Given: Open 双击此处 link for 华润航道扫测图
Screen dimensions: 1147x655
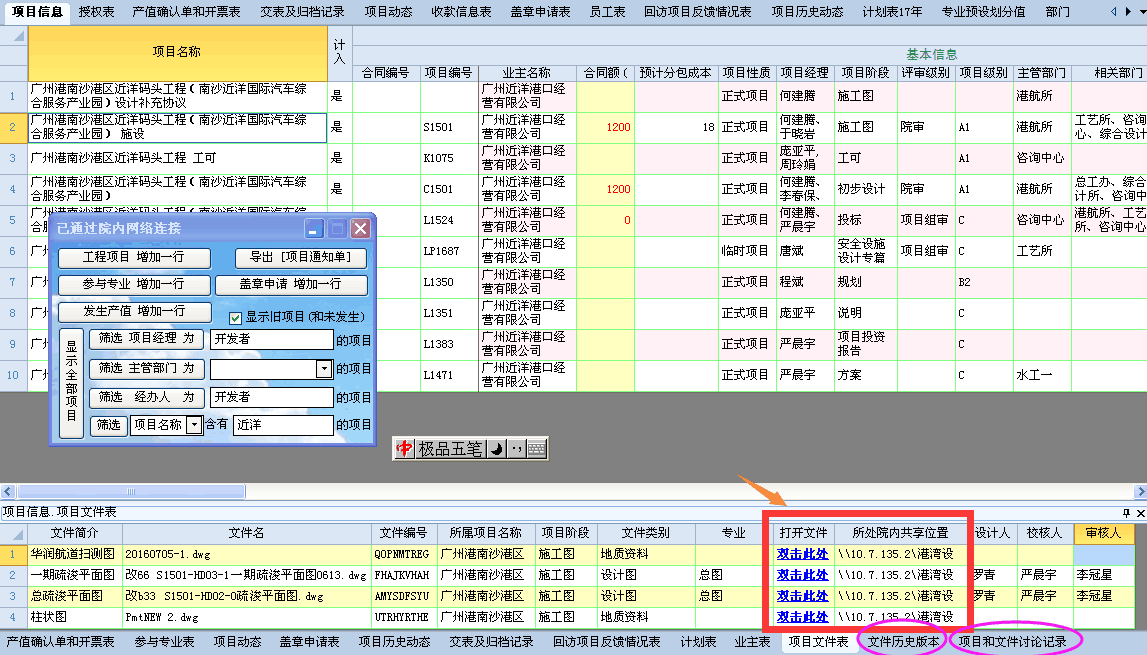Looking at the screenshot, I should pos(802,554).
